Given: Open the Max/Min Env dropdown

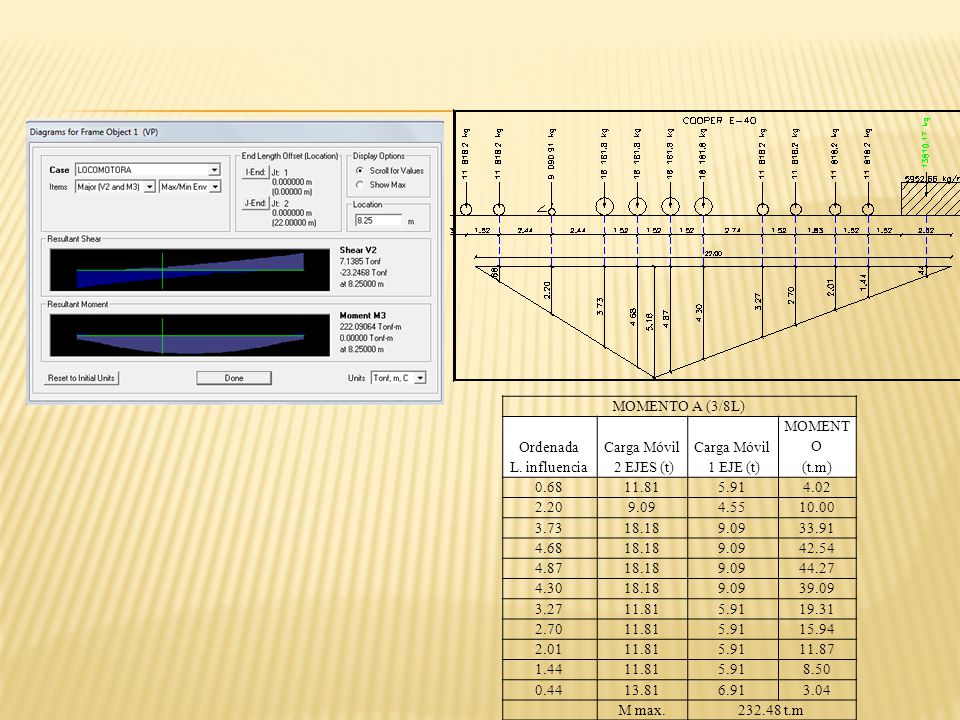Looking at the screenshot, I should click(215, 187).
